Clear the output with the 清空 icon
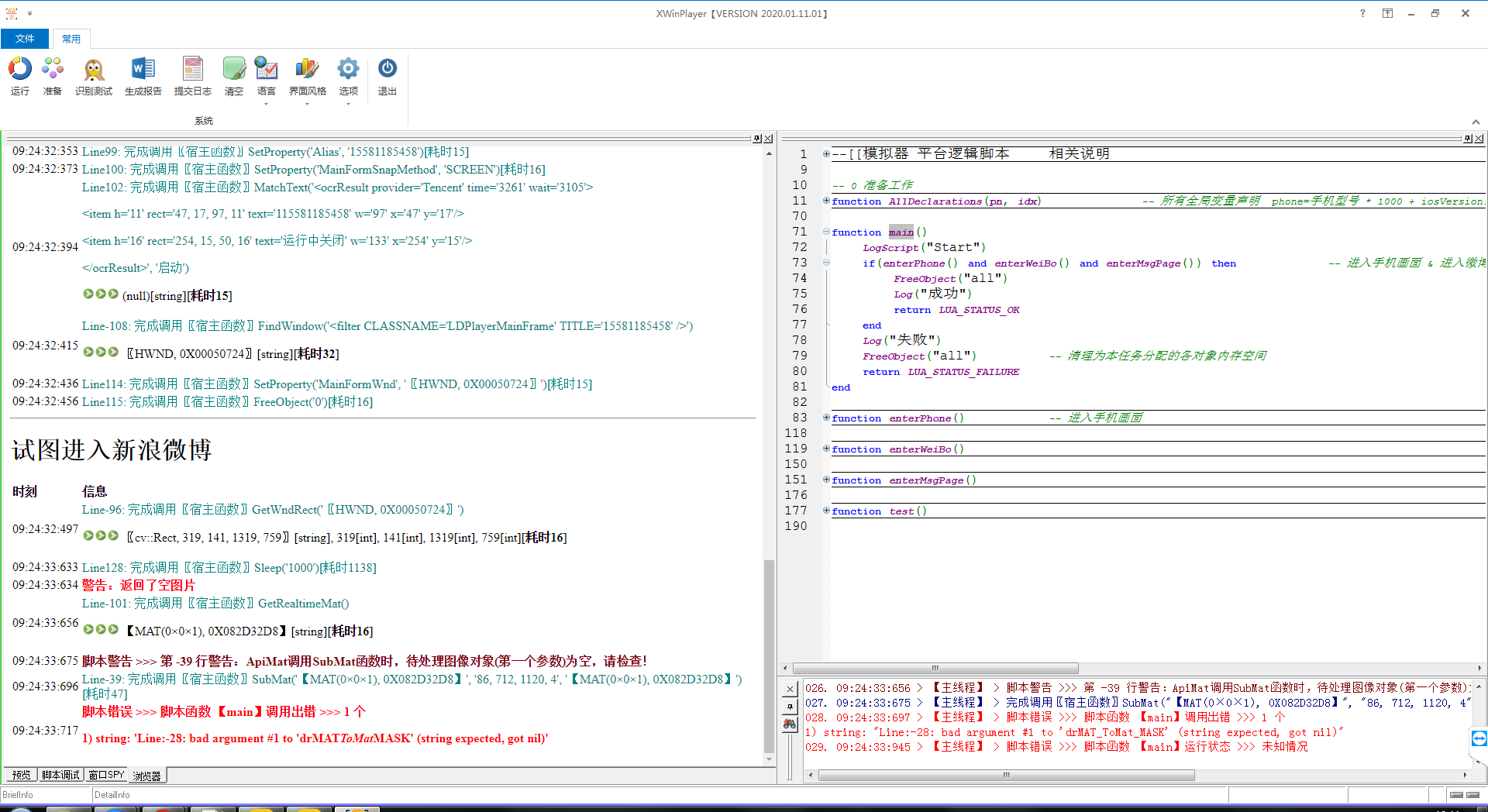This screenshot has width=1488, height=812. click(234, 75)
